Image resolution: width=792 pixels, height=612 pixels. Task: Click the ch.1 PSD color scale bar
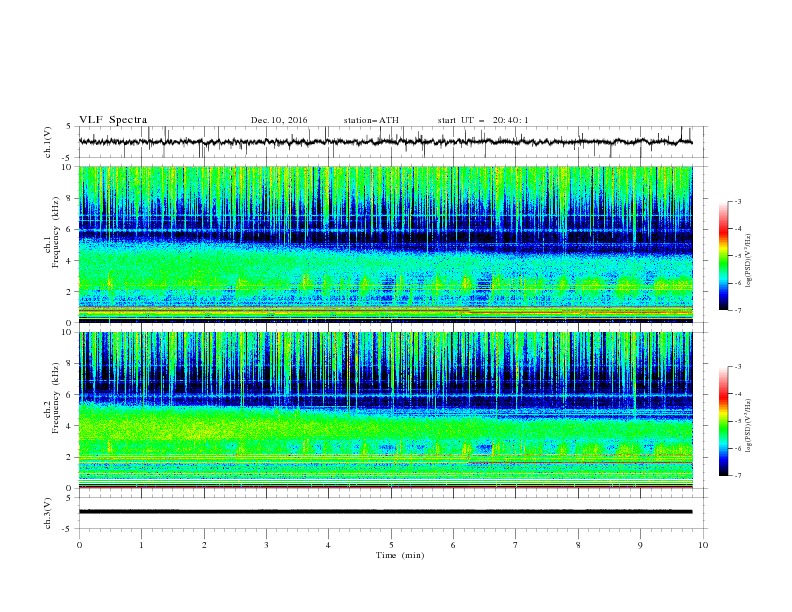click(x=723, y=256)
